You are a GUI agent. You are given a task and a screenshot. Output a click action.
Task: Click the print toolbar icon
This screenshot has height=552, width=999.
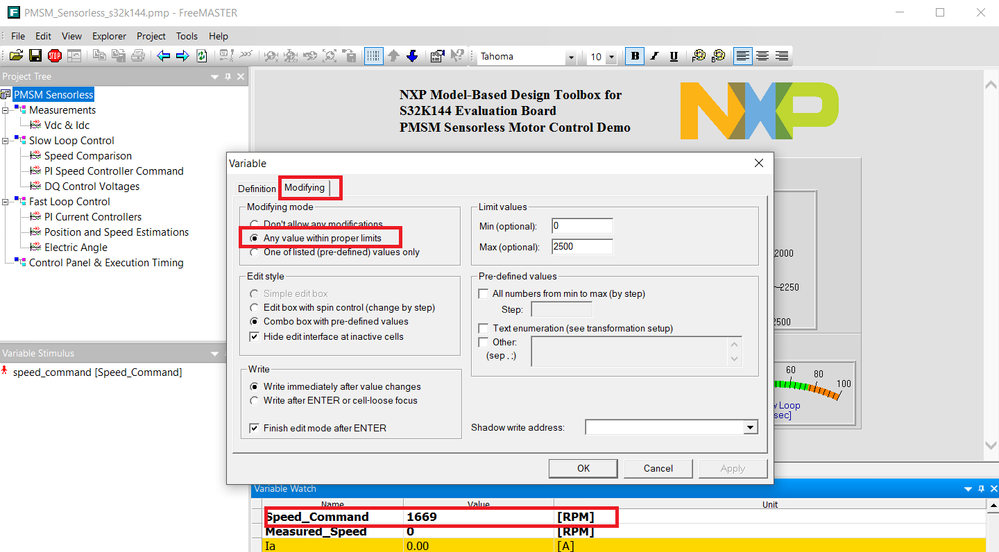click(138, 56)
